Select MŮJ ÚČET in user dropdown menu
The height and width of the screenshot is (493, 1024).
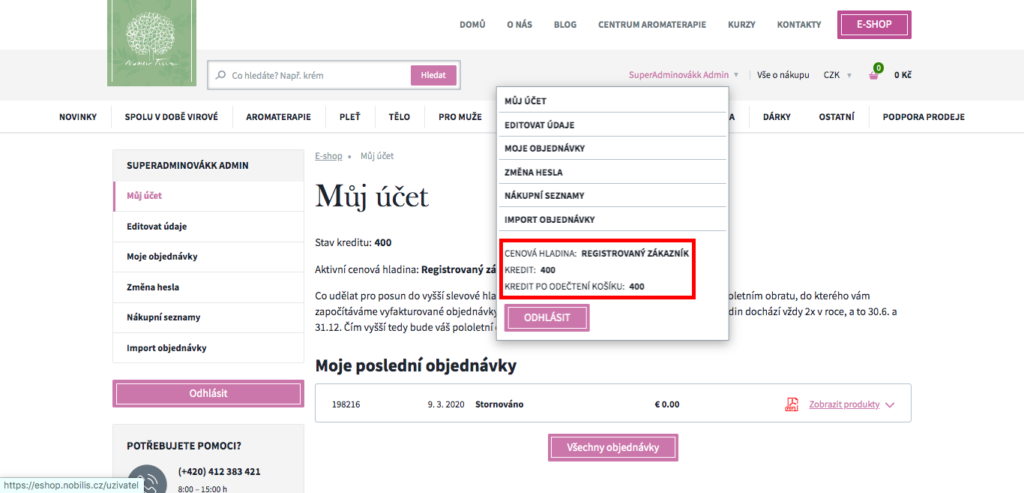613,101
